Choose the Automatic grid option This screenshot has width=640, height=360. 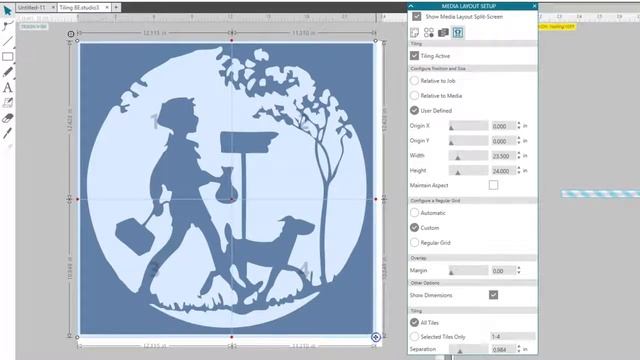[x=414, y=213]
